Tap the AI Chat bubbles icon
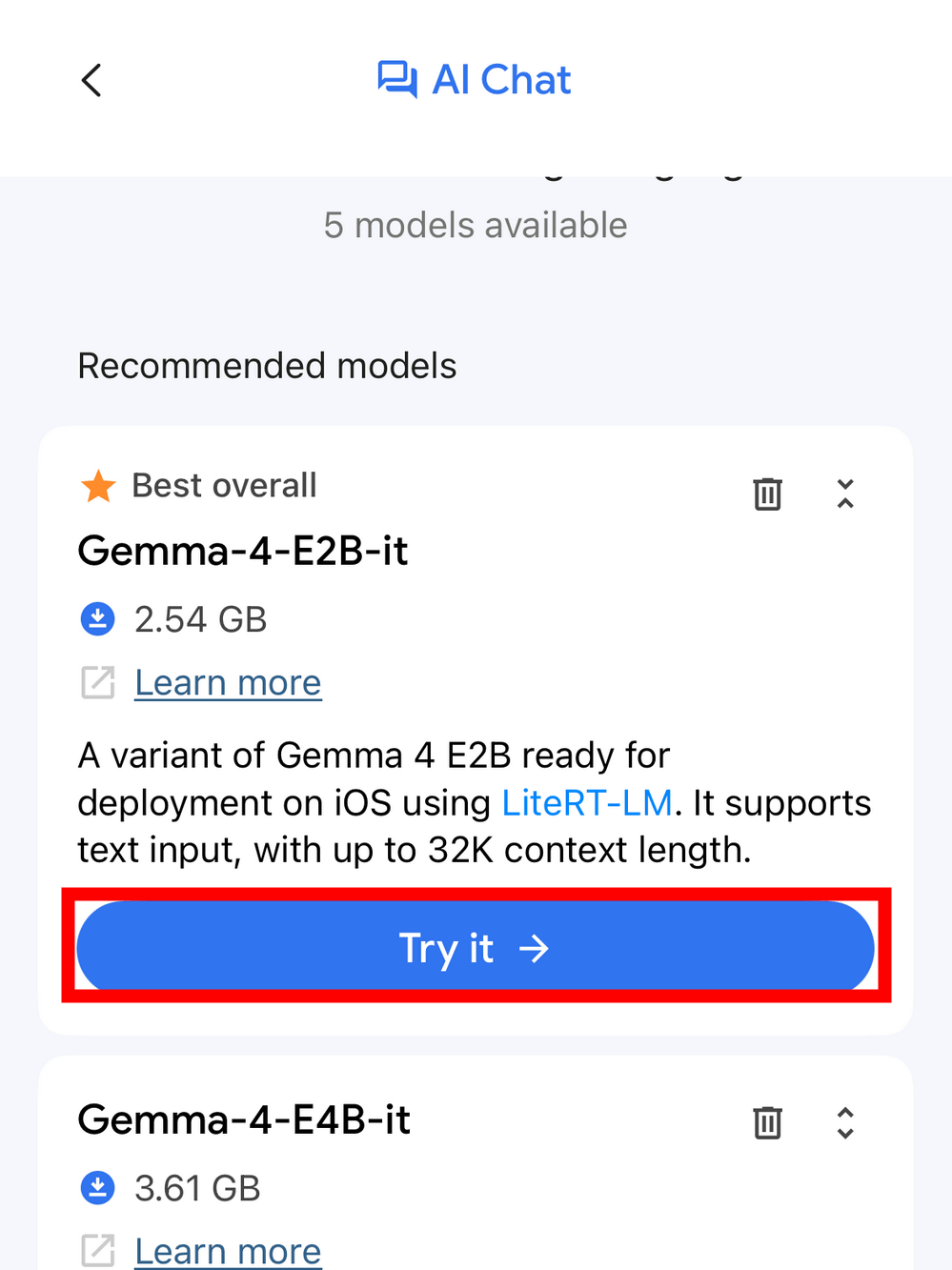The width and height of the screenshot is (952, 1270). pyautogui.click(x=396, y=79)
